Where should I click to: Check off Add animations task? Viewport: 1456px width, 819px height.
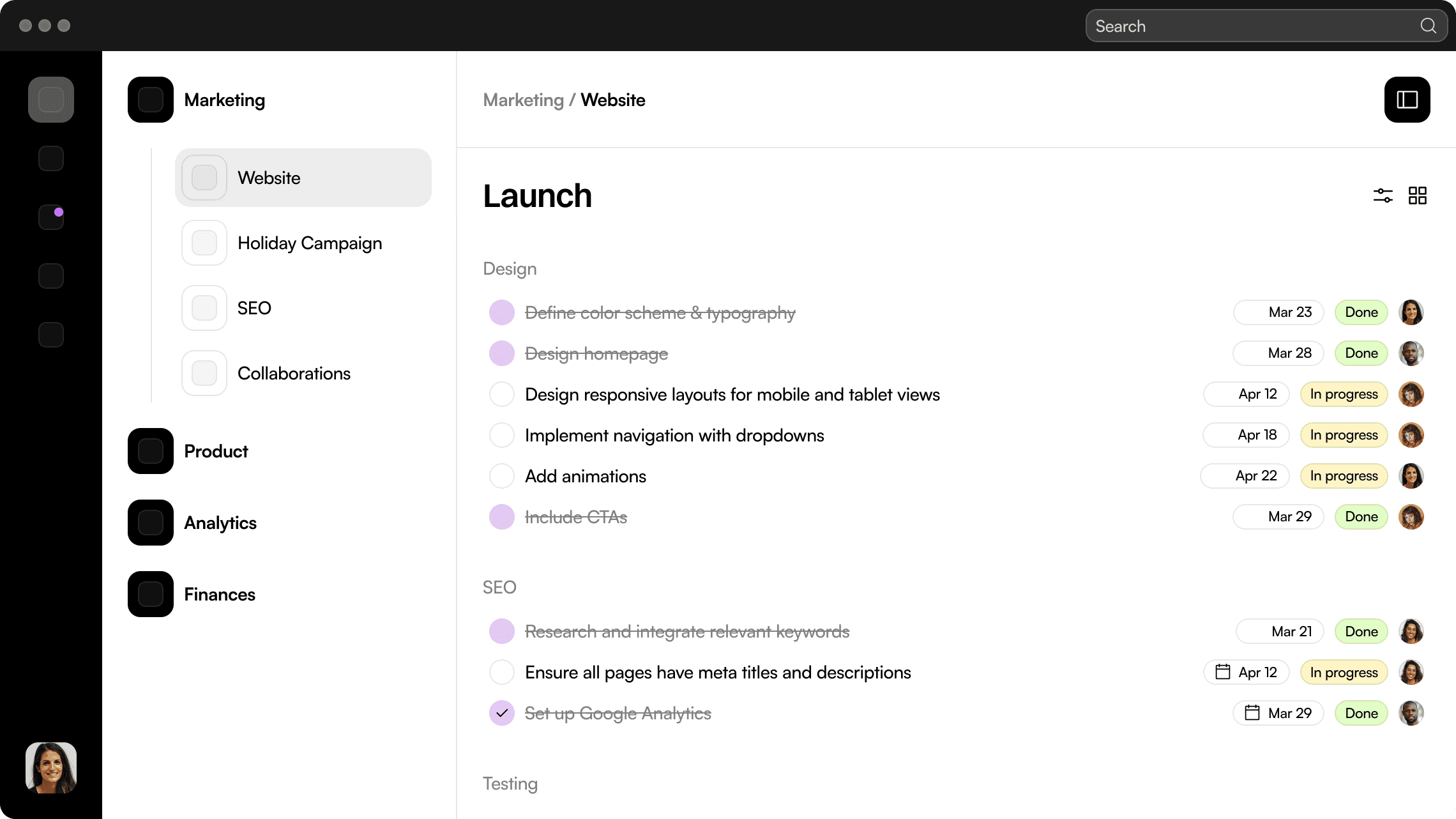click(501, 476)
